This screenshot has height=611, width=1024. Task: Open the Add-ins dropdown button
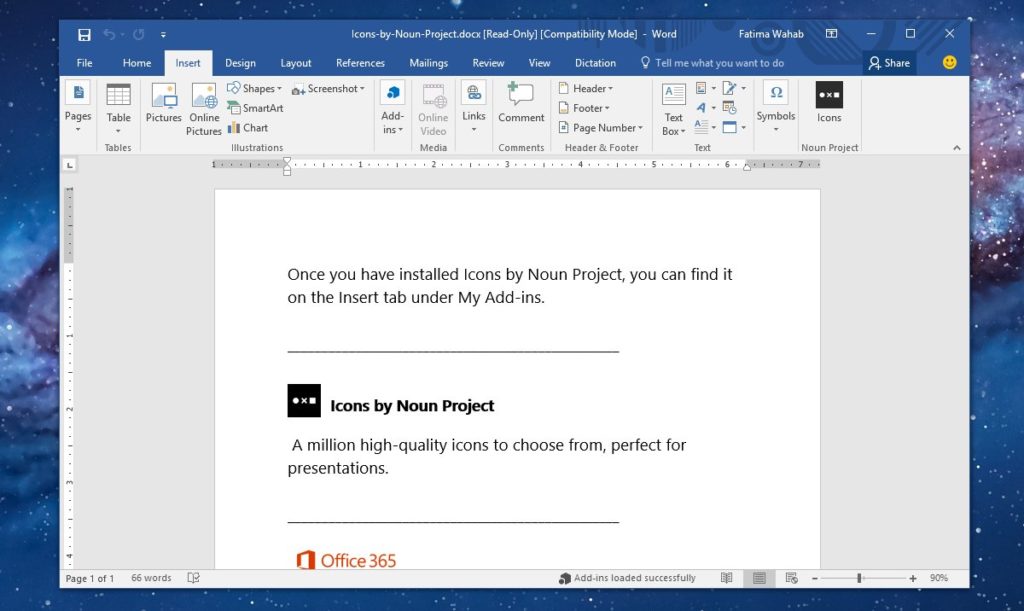392,108
